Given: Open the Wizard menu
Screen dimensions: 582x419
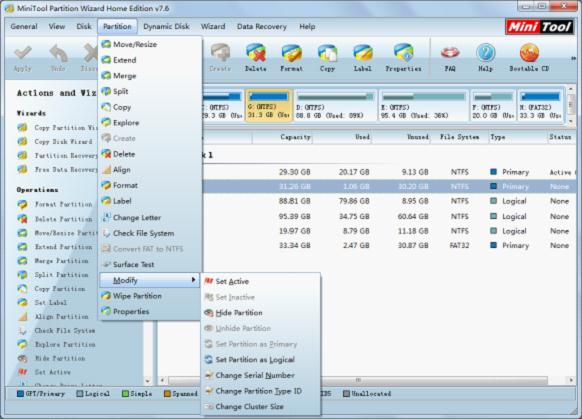Looking at the screenshot, I should point(213,27).
